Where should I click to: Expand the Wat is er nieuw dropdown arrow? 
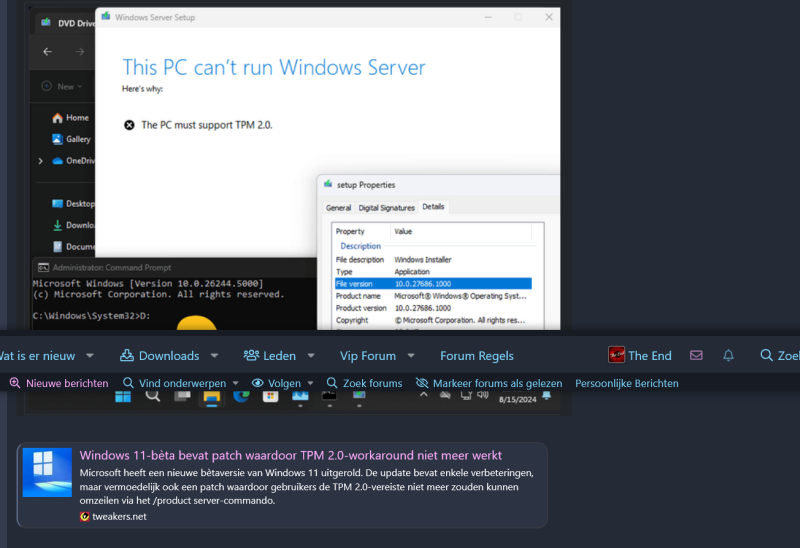(x=90, y=356)
